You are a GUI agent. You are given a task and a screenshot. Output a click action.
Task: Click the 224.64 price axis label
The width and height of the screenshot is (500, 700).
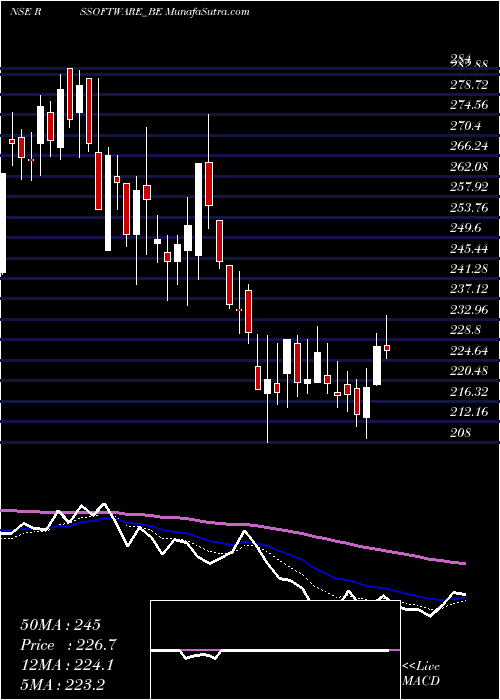coord(469,351)
